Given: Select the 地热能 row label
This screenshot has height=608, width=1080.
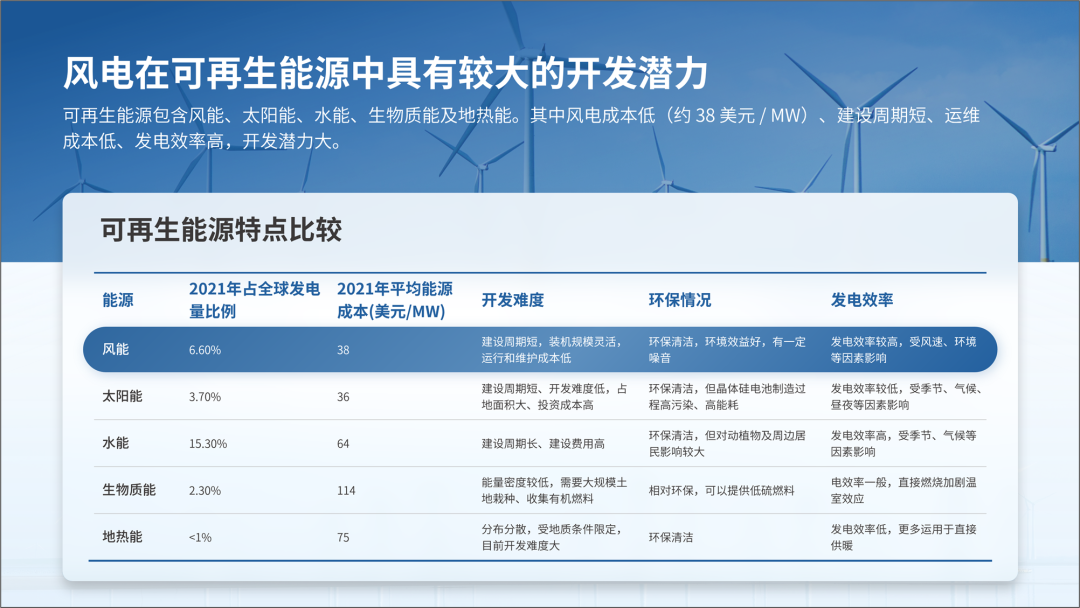Looking at the screenshot, I should (122, 536).
